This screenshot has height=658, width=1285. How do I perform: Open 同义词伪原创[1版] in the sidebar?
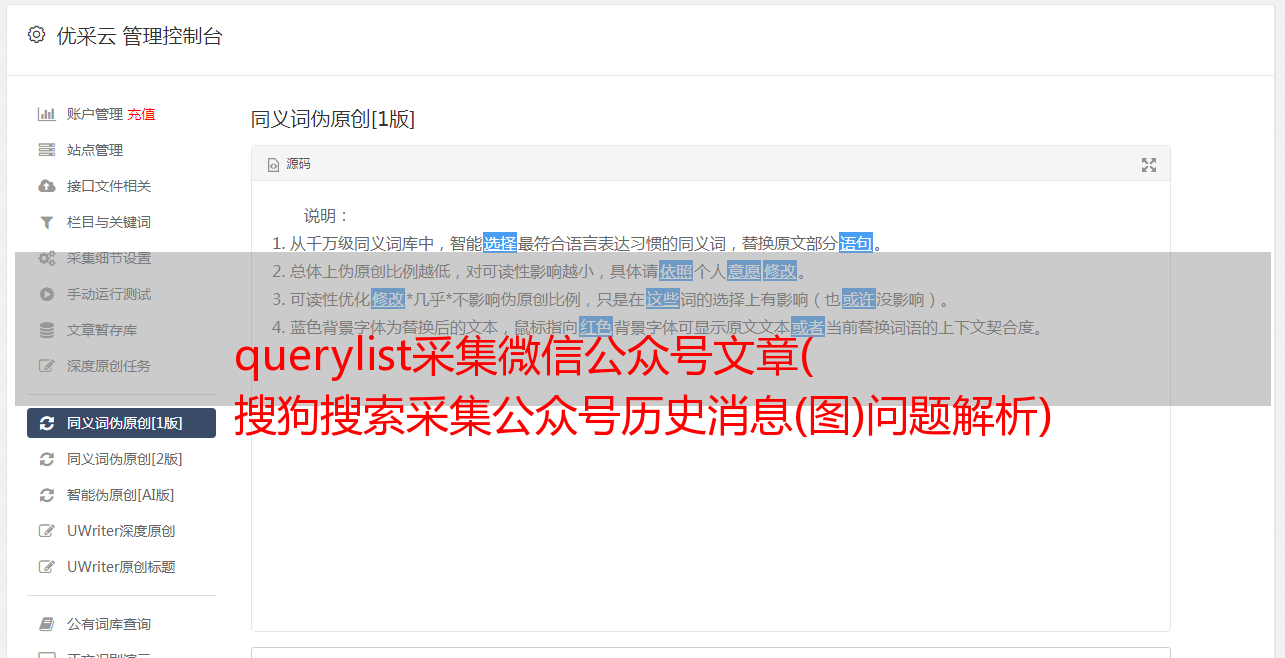121,423
